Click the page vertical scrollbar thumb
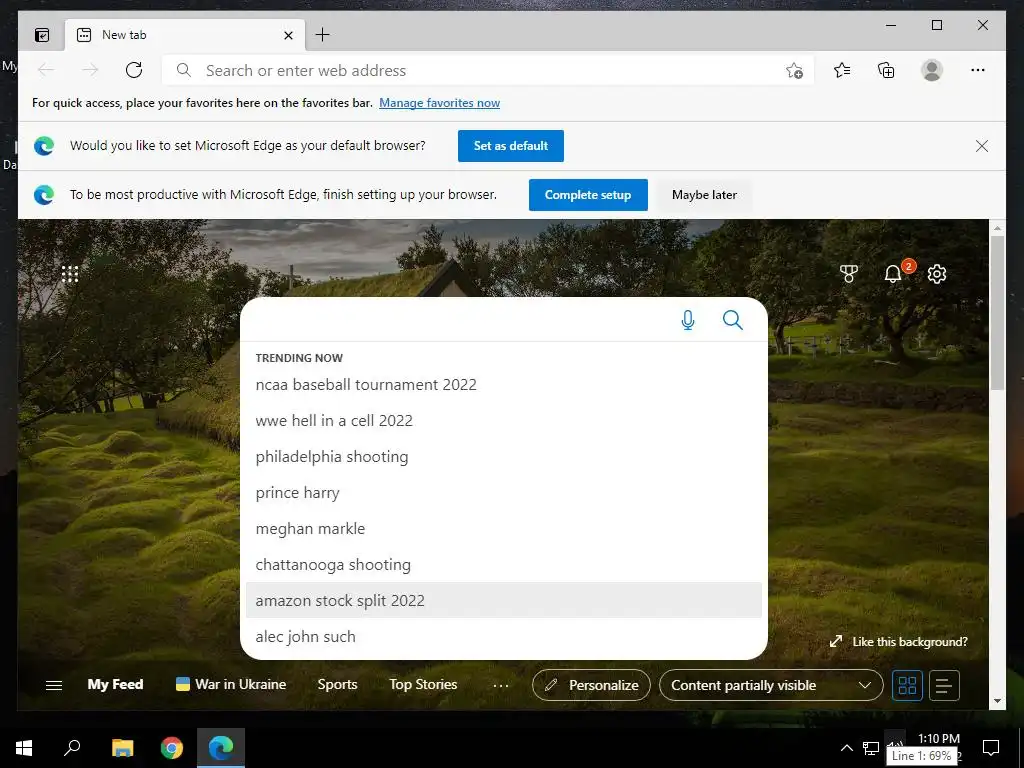This screenshot has height=768, width=1024. pyautogui.click(x=997, y=313)
